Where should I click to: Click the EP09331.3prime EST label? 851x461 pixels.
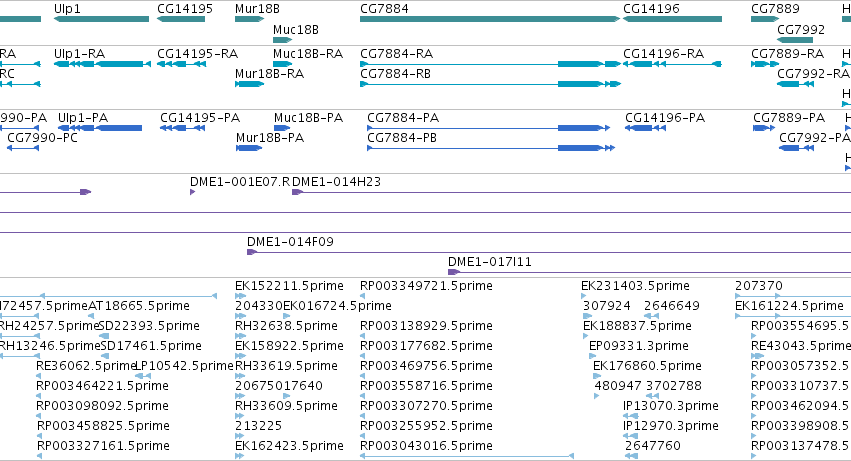point(639,346)
